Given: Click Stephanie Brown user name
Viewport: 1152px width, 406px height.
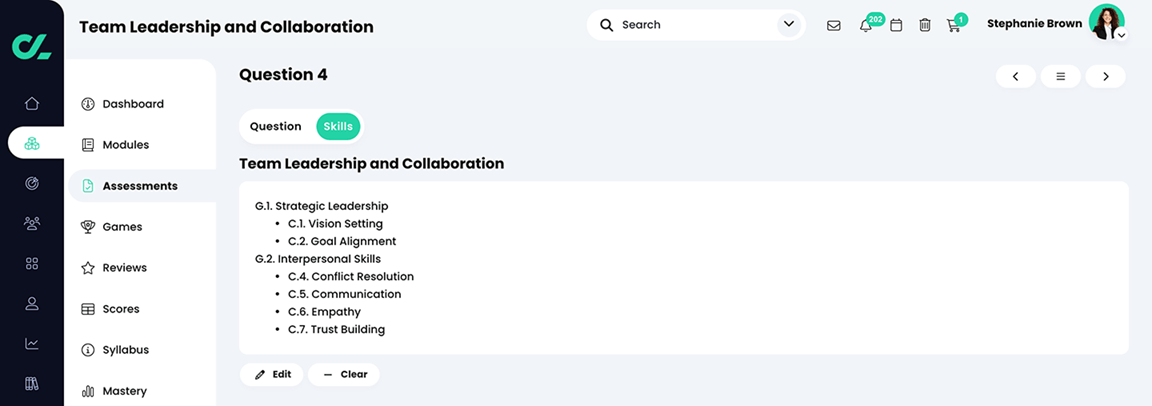Looking at the screenshot, I should 1034,23.
